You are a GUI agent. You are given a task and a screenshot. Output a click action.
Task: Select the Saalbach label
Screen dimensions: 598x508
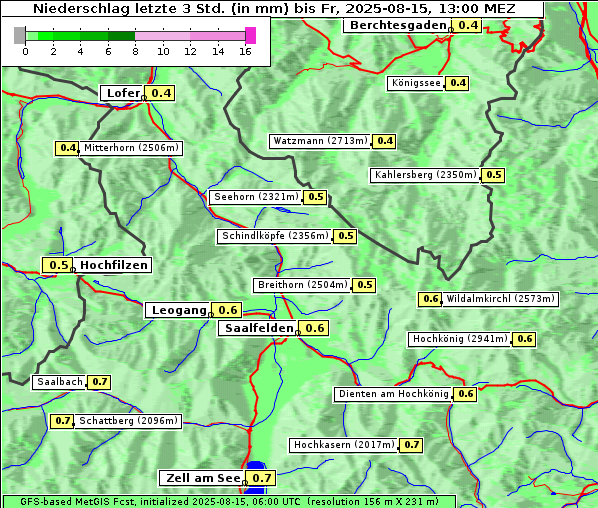(x=59, y=382)
